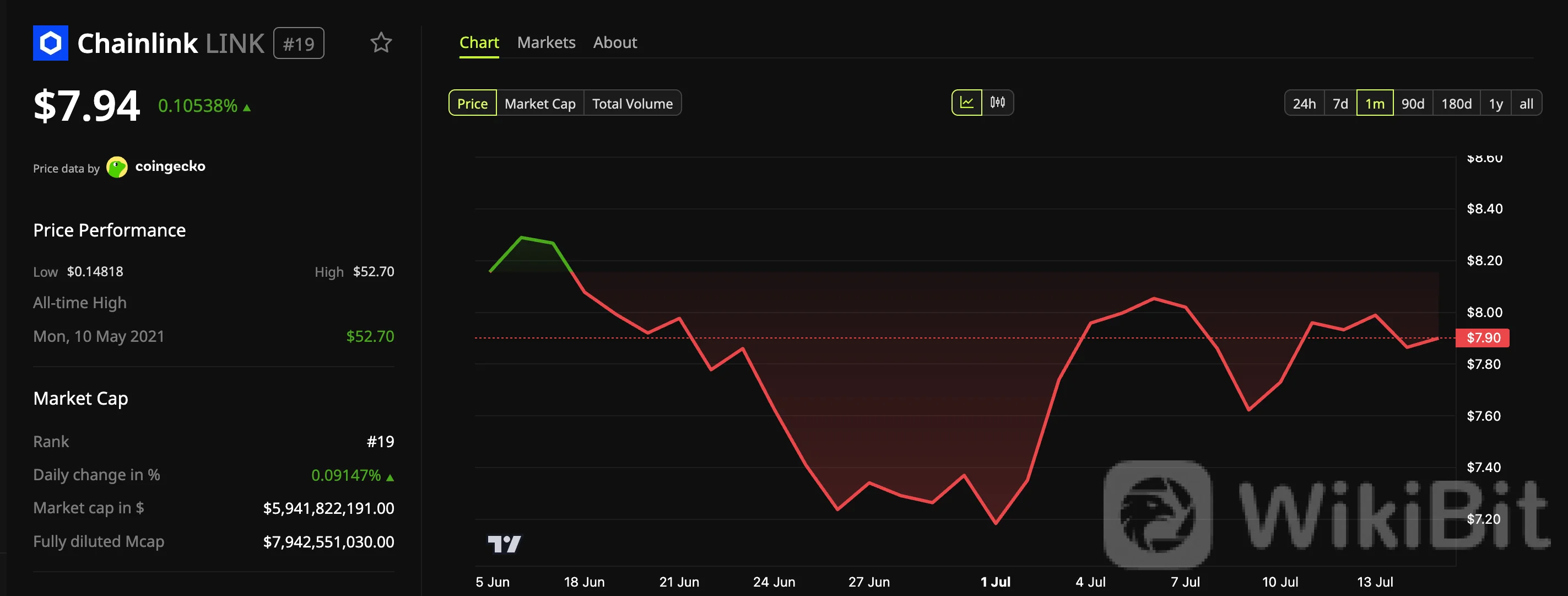Click the TradingView logo on chart
Screen dimensions: 1568x596
point(504,544)
